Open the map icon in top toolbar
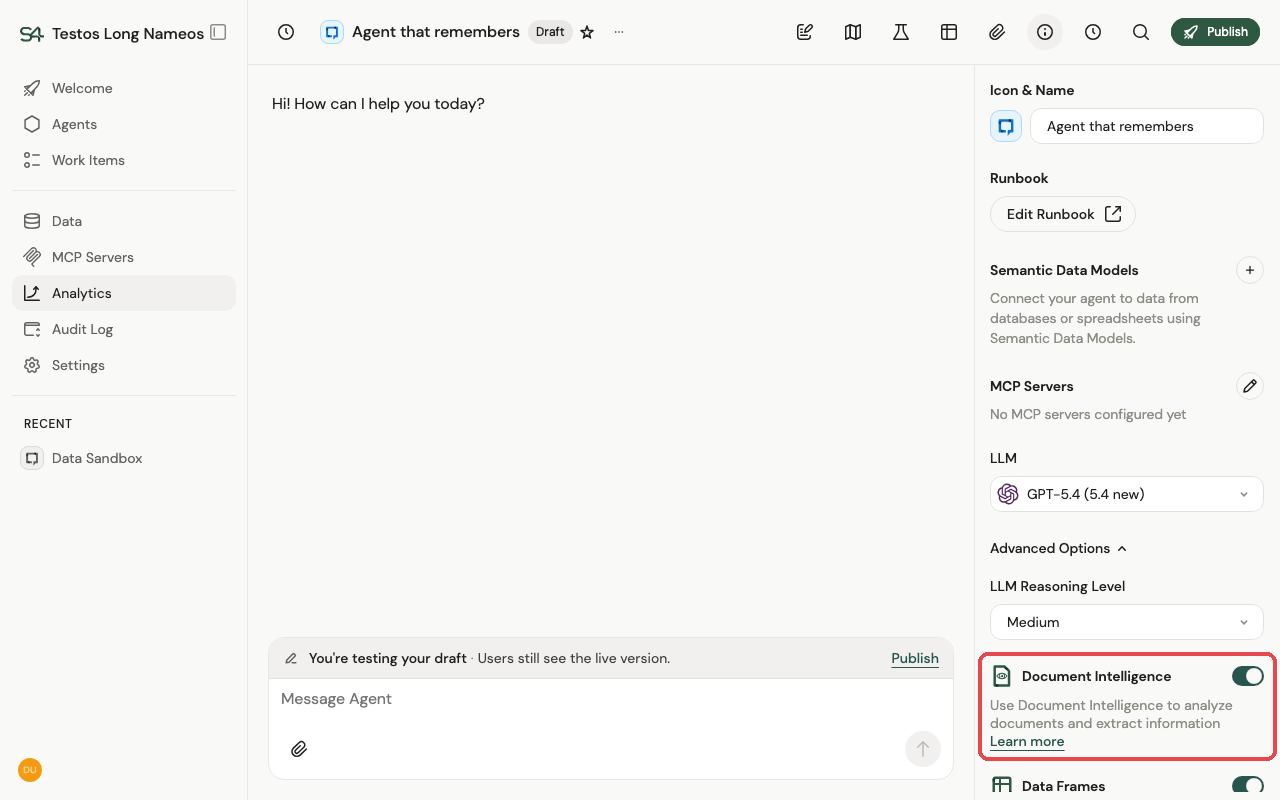Screen dimensions: 1280x800 coord(853,32)
